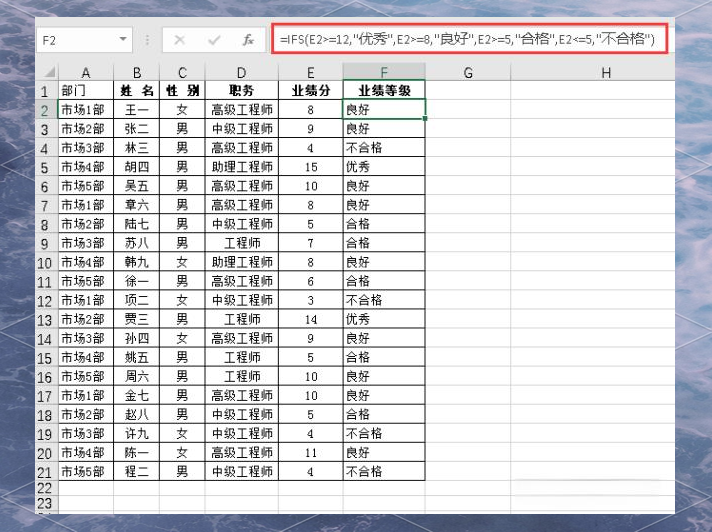
Task: Select name cell 姚五
Action: click(137, 357)
